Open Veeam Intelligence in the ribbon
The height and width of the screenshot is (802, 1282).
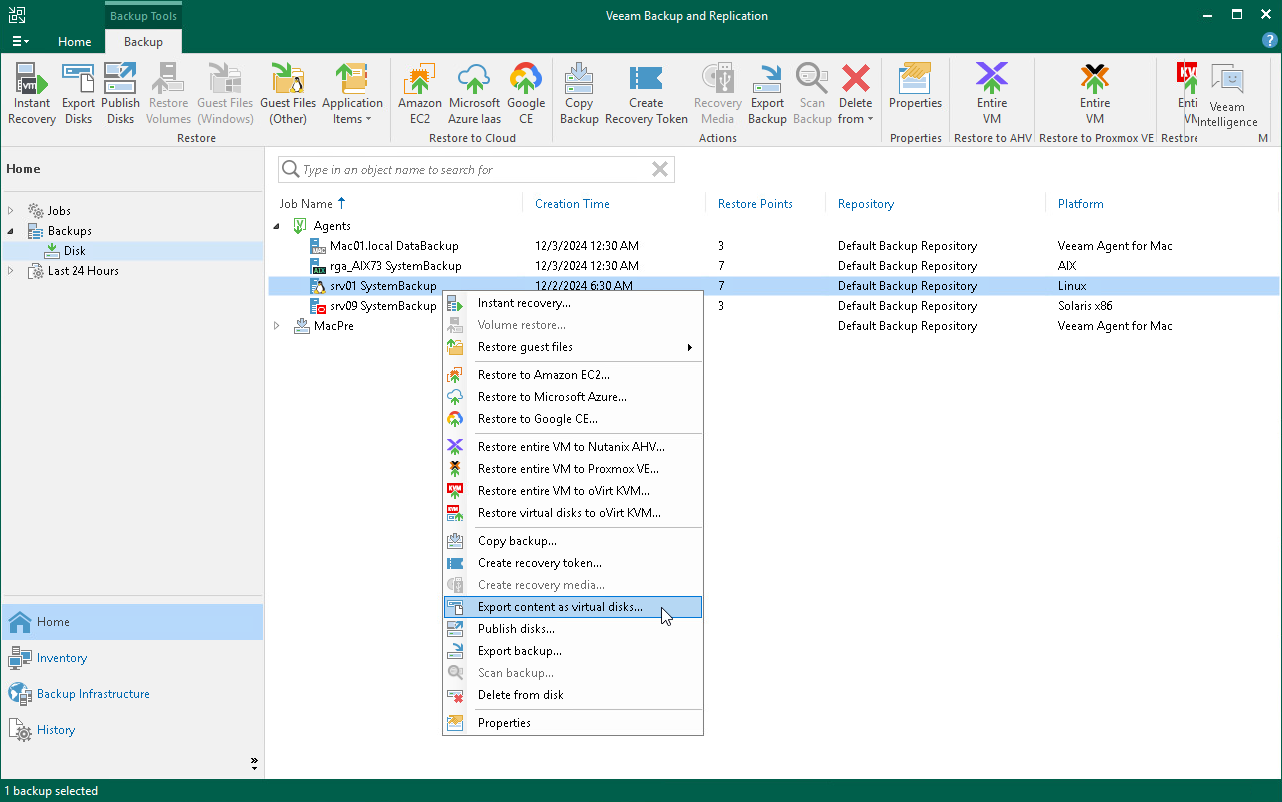[1227, 96]
